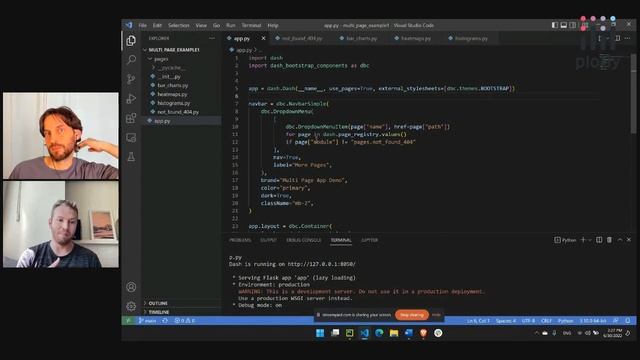The width and height of the screenshot is (640, 360).
Task: Synchronize changes in status bar
Action: click(x=165, y=321)
